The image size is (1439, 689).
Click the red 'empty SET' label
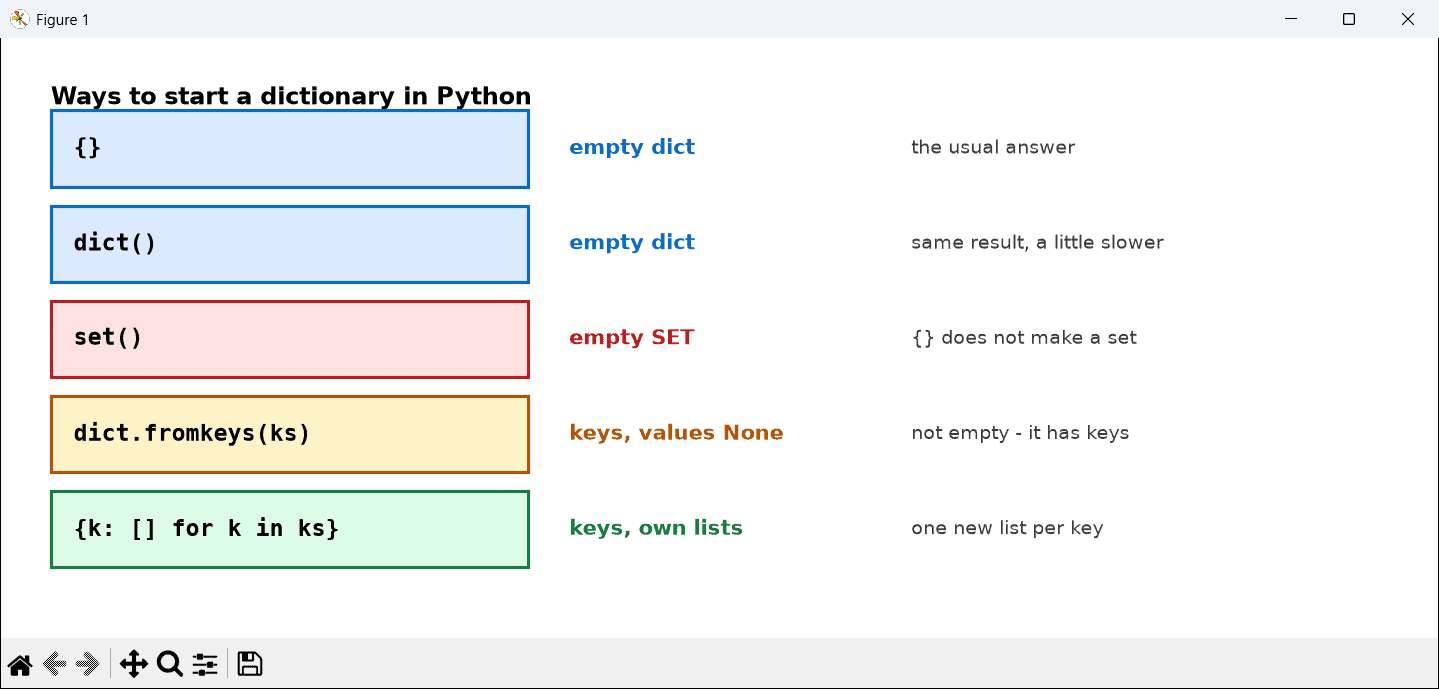pyautogui.click(x=632, y=337)
